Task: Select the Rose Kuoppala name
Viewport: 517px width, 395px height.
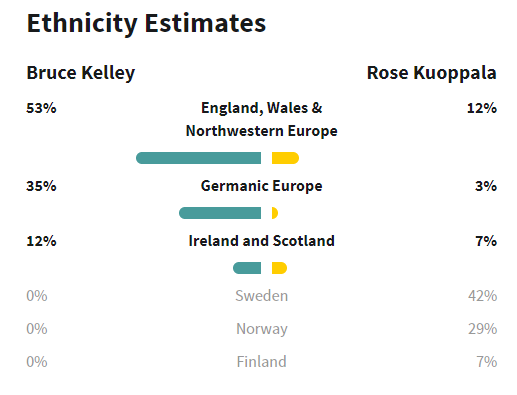Action: [x=432, y=73]
